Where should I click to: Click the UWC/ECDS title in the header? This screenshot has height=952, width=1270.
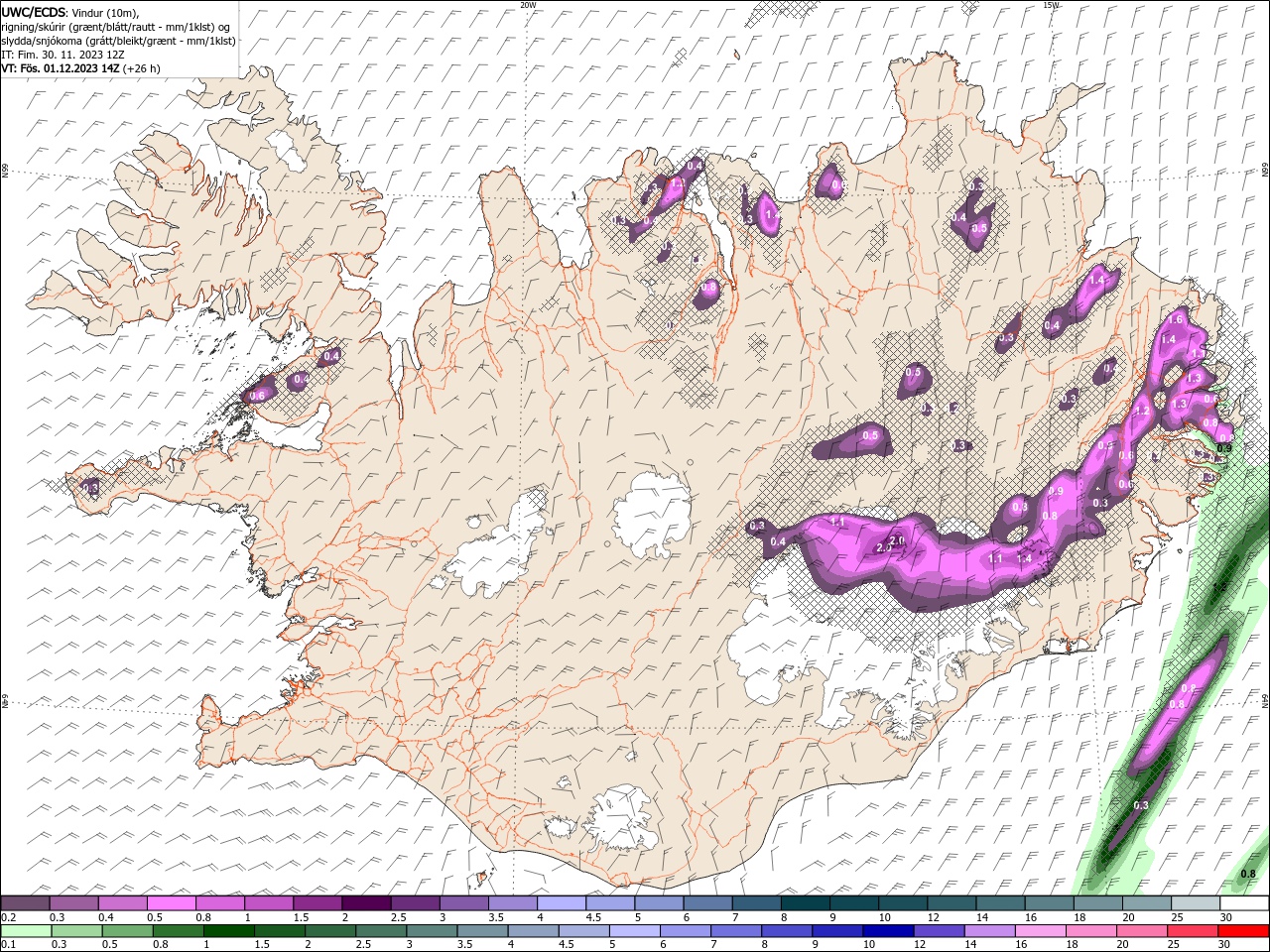coord(34,12)
